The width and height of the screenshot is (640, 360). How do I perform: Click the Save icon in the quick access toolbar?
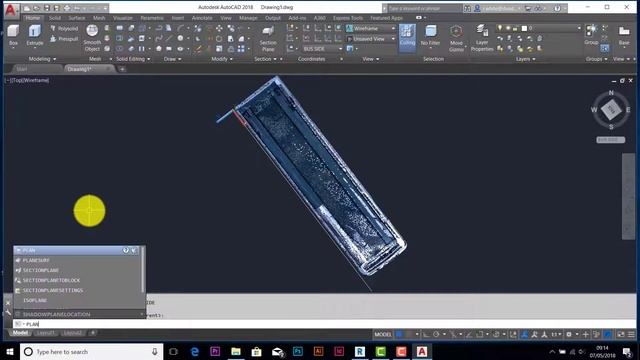point(47,8)
